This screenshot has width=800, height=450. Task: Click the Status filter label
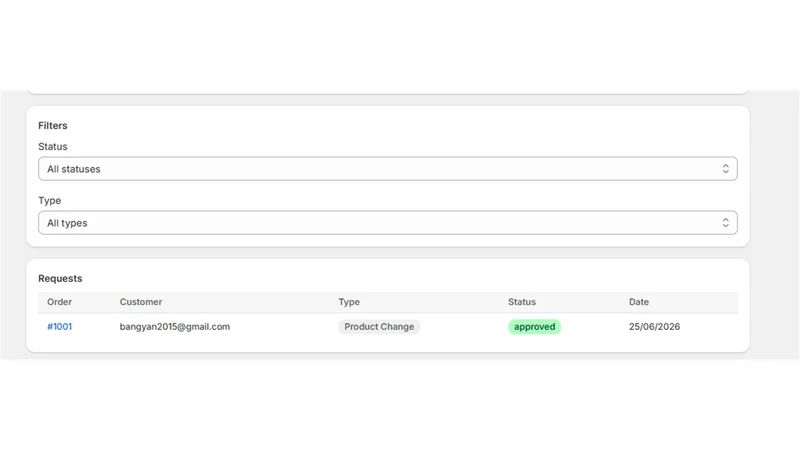click(x=53, y=146)
